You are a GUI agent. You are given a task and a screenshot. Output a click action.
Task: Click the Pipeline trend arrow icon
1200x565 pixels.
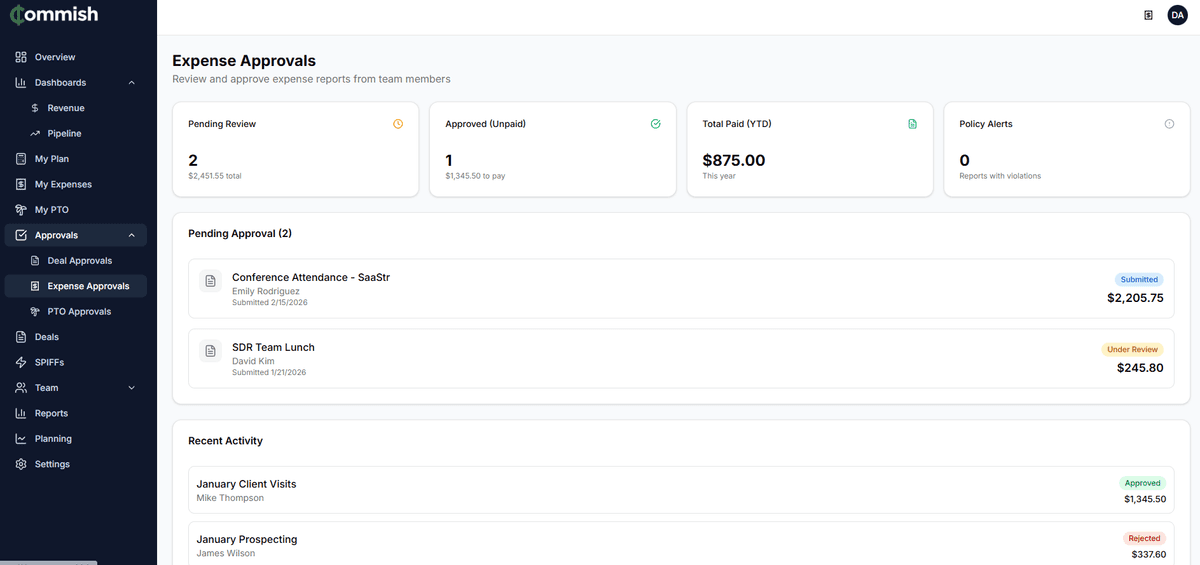point(35,133)
